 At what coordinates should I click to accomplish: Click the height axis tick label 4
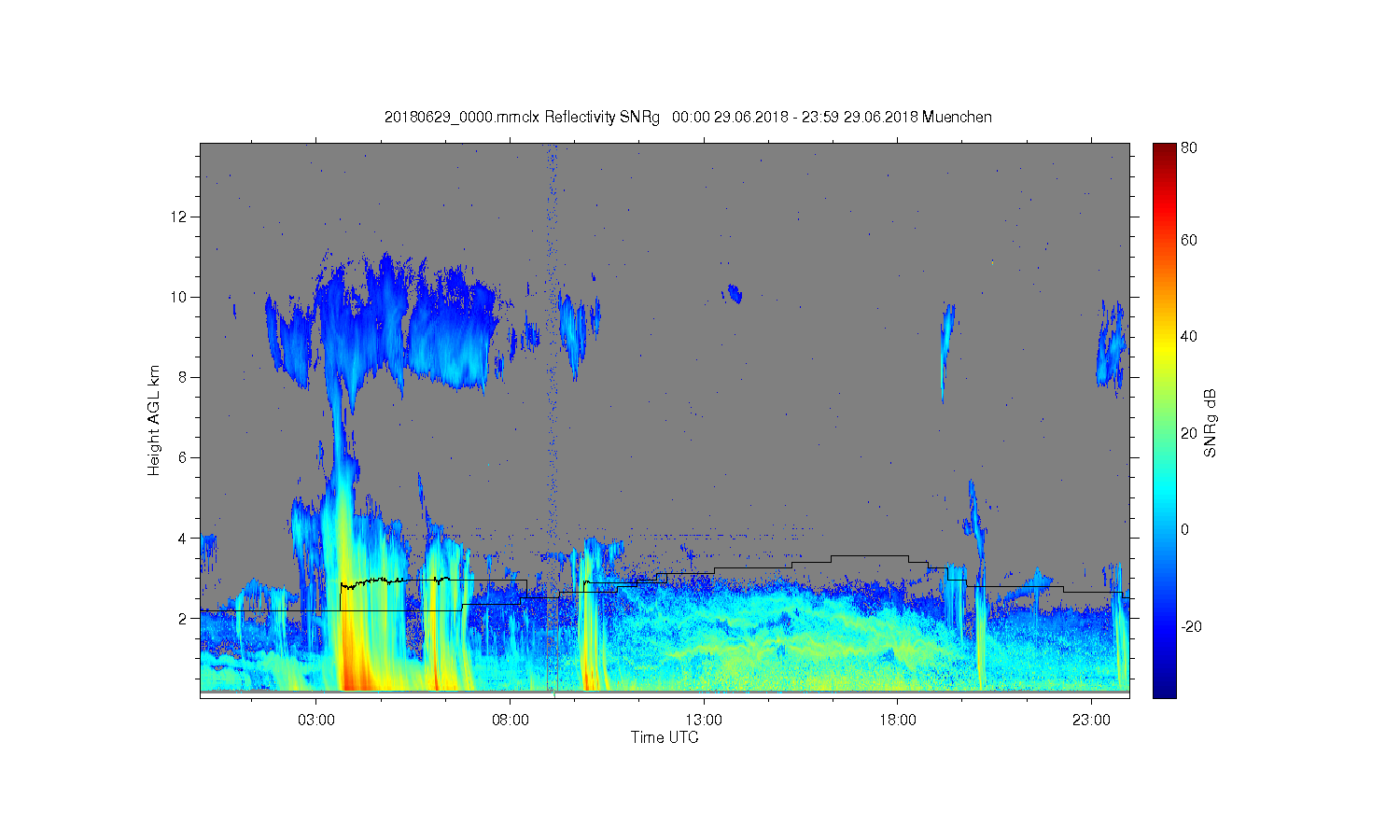183,538
